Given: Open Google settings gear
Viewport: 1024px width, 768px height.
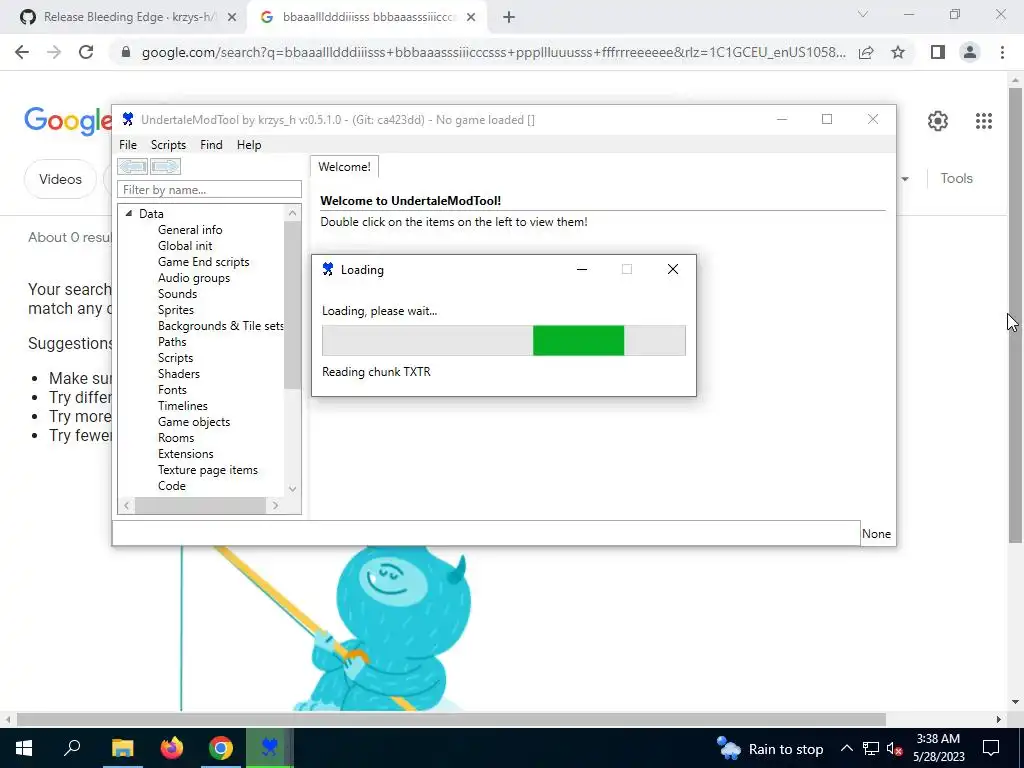Looking at the screenshot, I should click(x=938, y=121).
